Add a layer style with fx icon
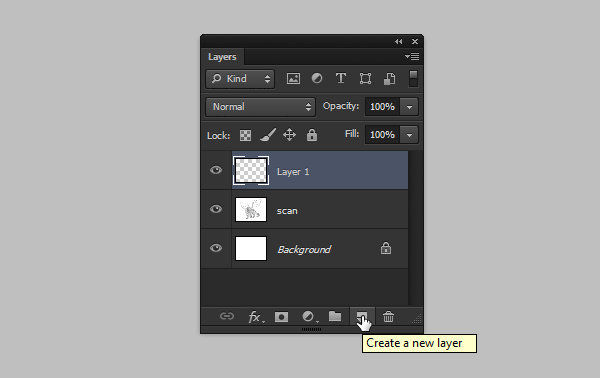Screen dimensions: 600x378 tap(256, 317)
